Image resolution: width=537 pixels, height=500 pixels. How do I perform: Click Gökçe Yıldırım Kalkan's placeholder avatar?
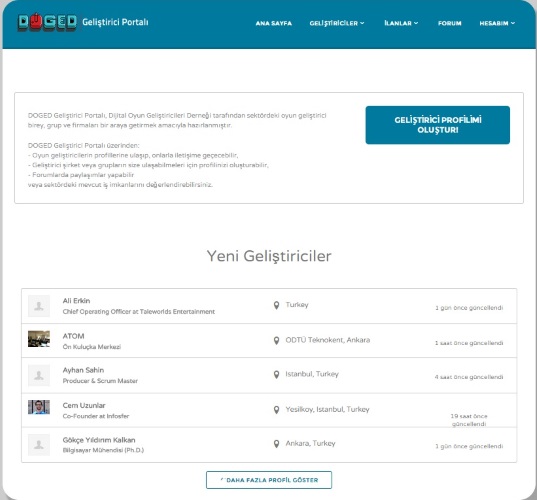click(x=39, y=445)
